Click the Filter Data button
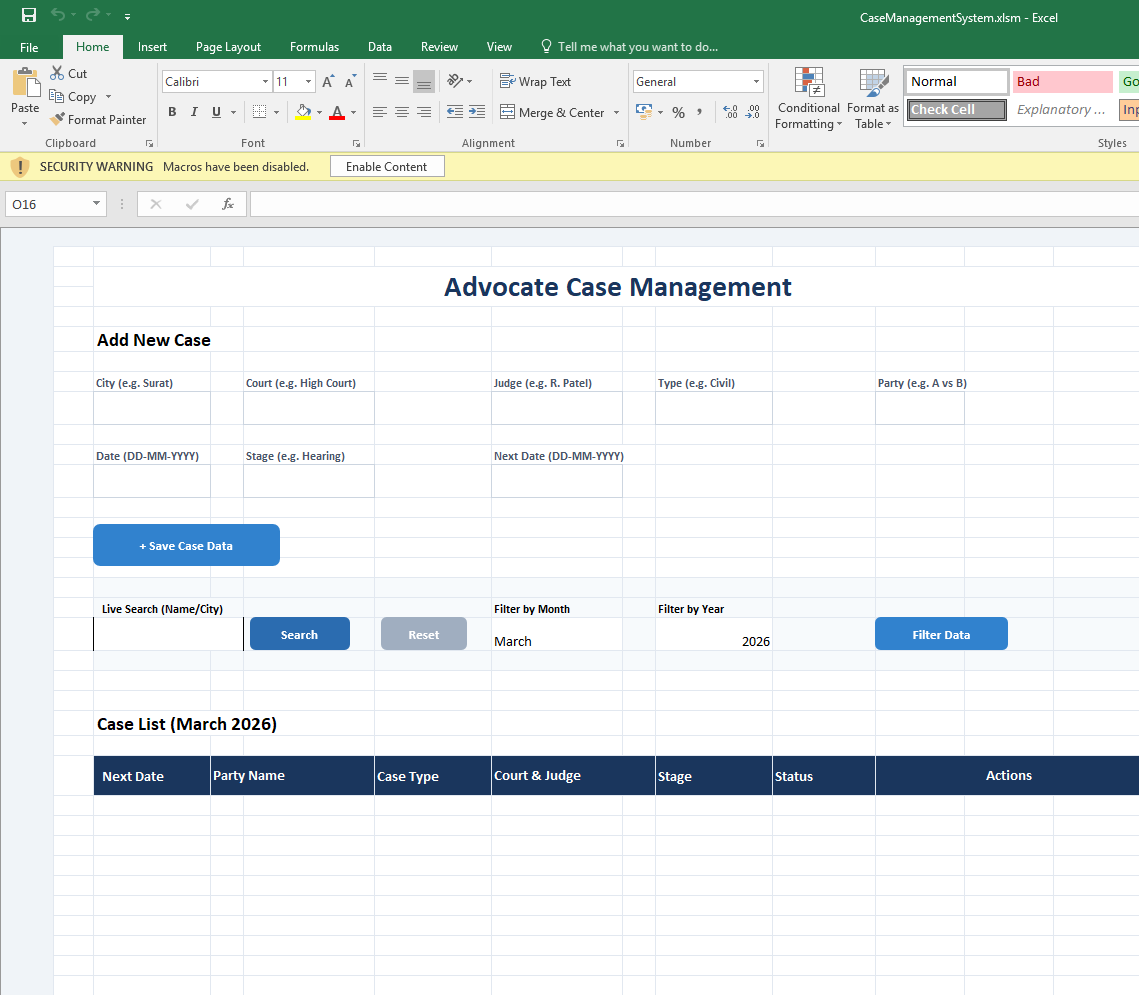 coord(941,634)
